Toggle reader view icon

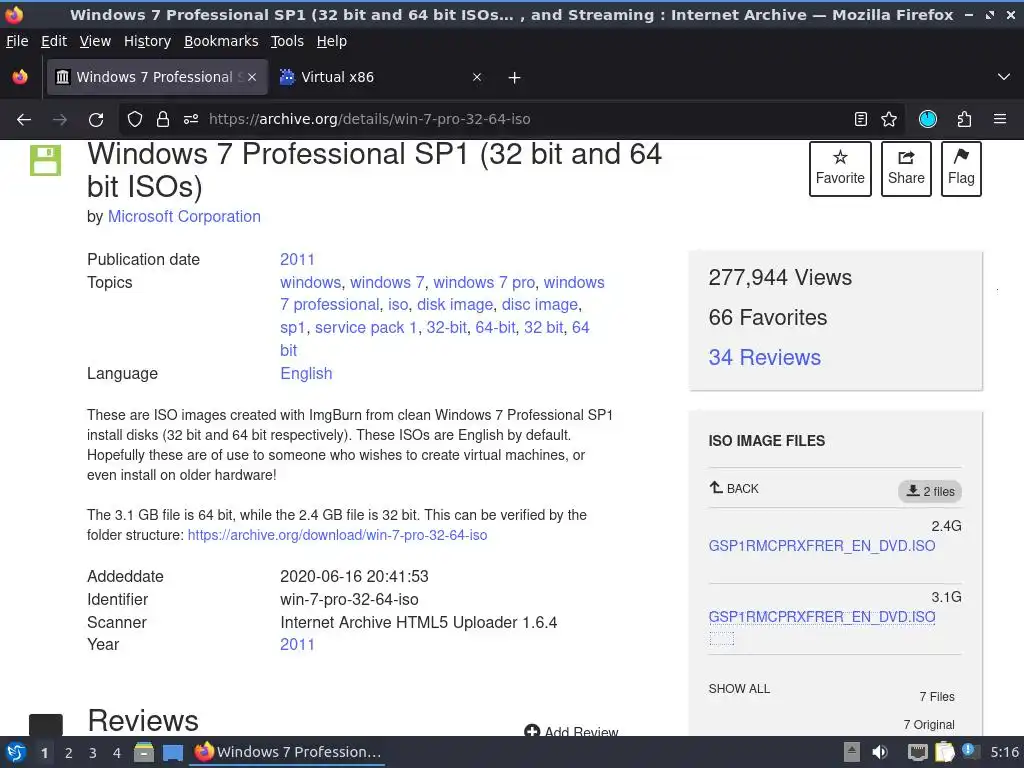coord(861,119)
